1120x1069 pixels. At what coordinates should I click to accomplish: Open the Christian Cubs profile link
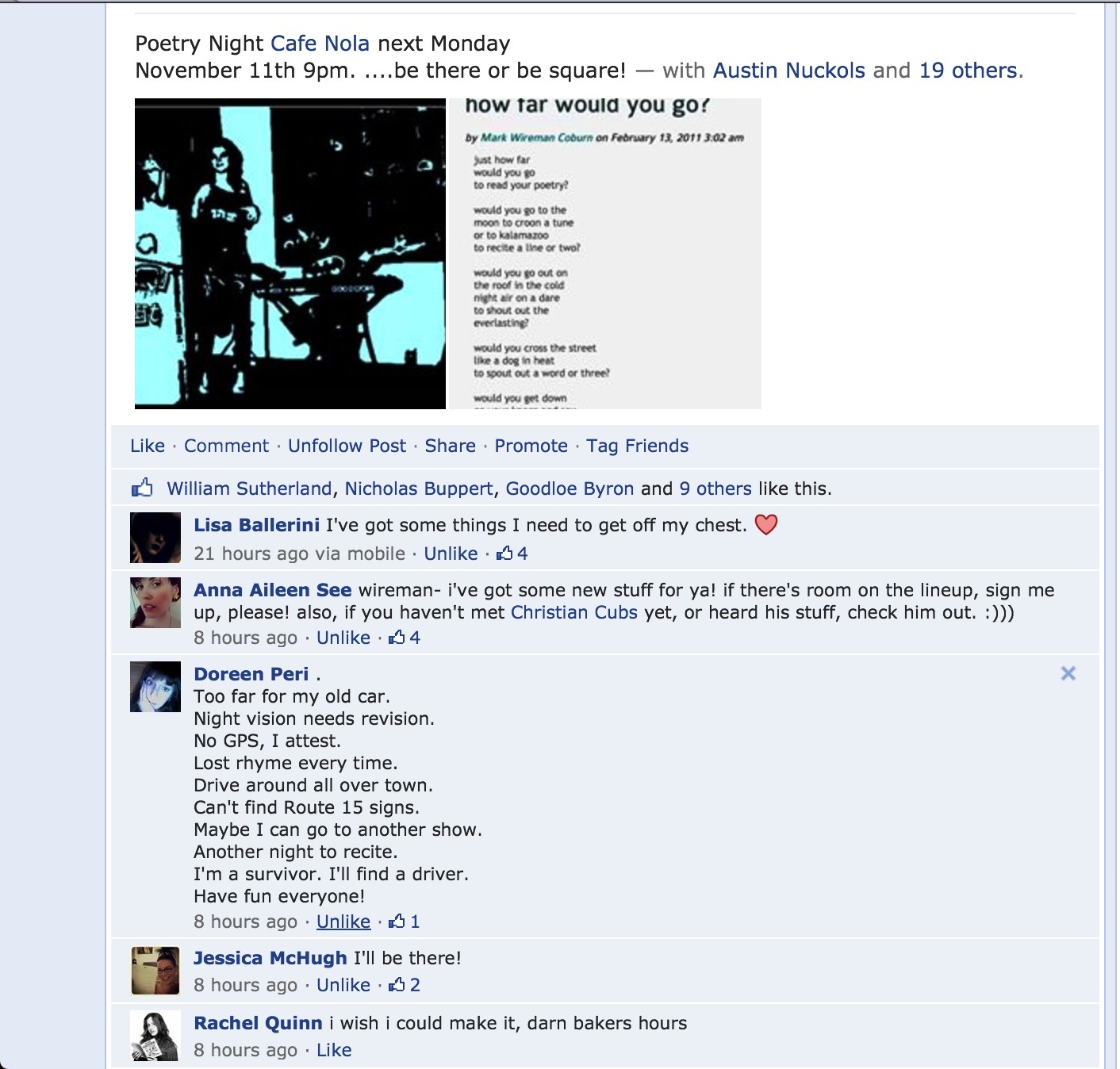(x=574, y=612)
